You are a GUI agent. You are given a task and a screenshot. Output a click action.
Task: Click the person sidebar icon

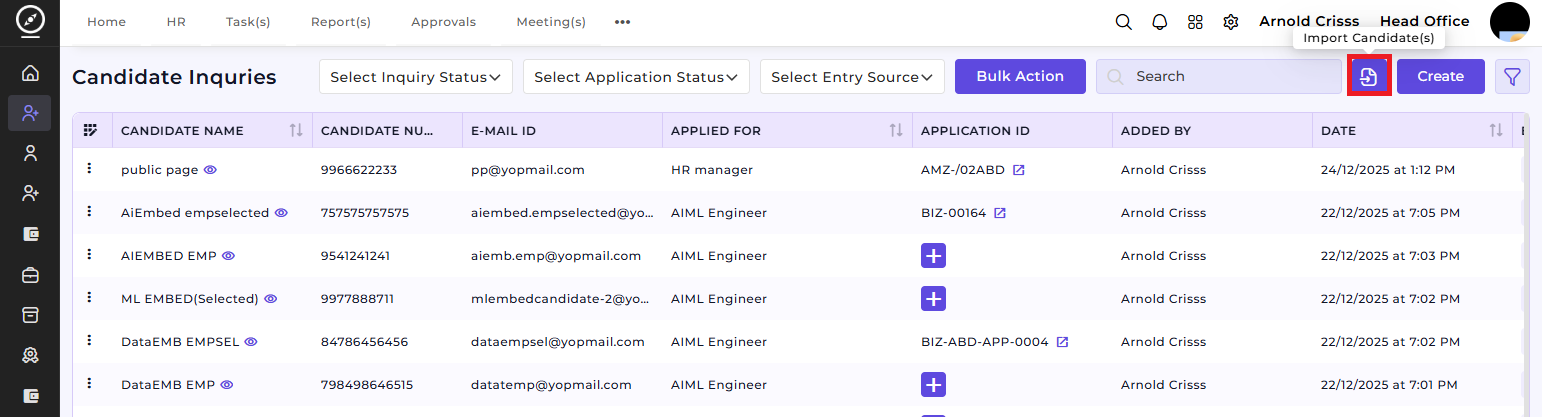click(30, 153)
